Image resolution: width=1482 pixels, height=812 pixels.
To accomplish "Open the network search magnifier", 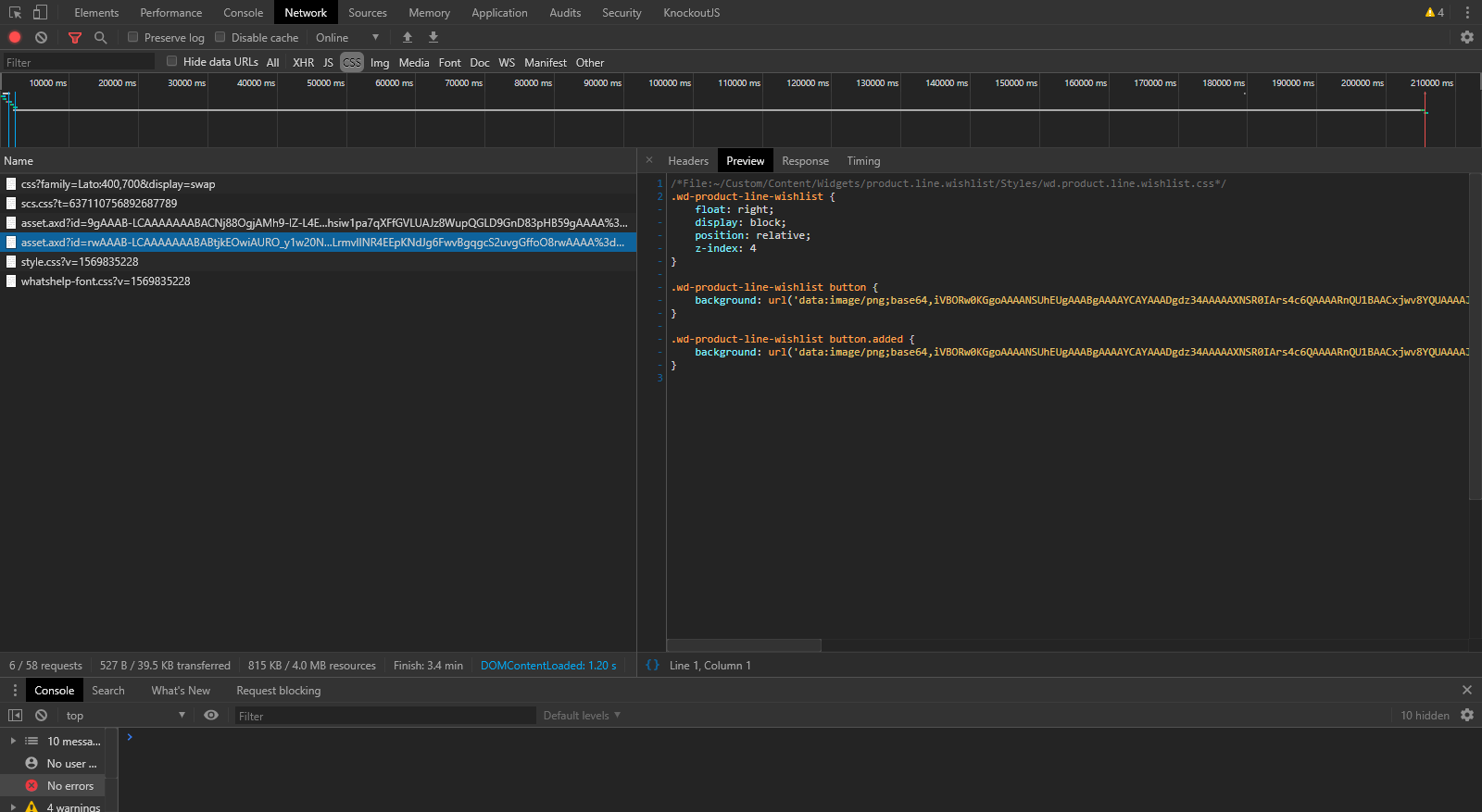I will click(x=101, y=38).
